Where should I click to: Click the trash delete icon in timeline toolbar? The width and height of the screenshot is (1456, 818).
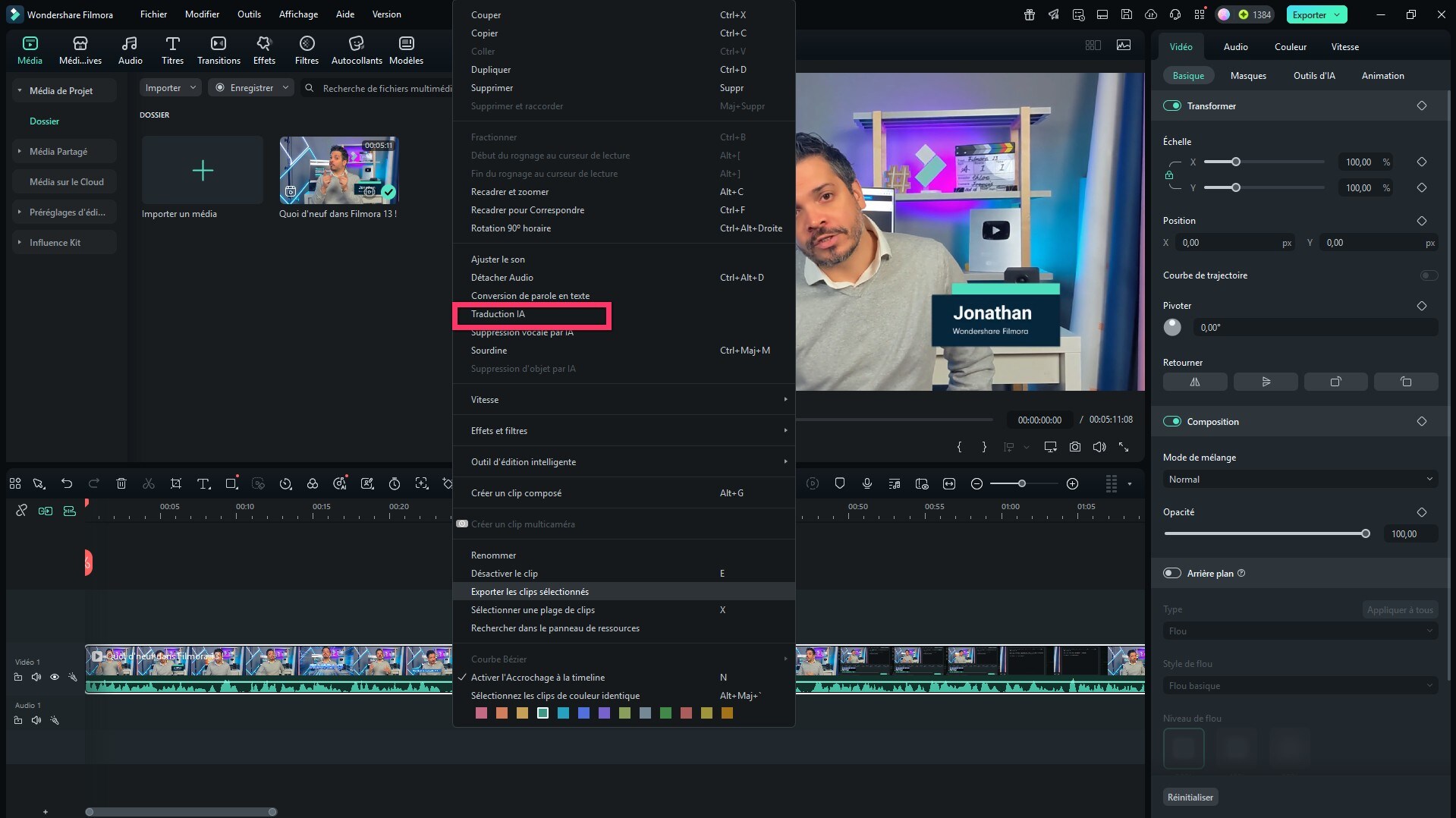[x=121, y=483]
